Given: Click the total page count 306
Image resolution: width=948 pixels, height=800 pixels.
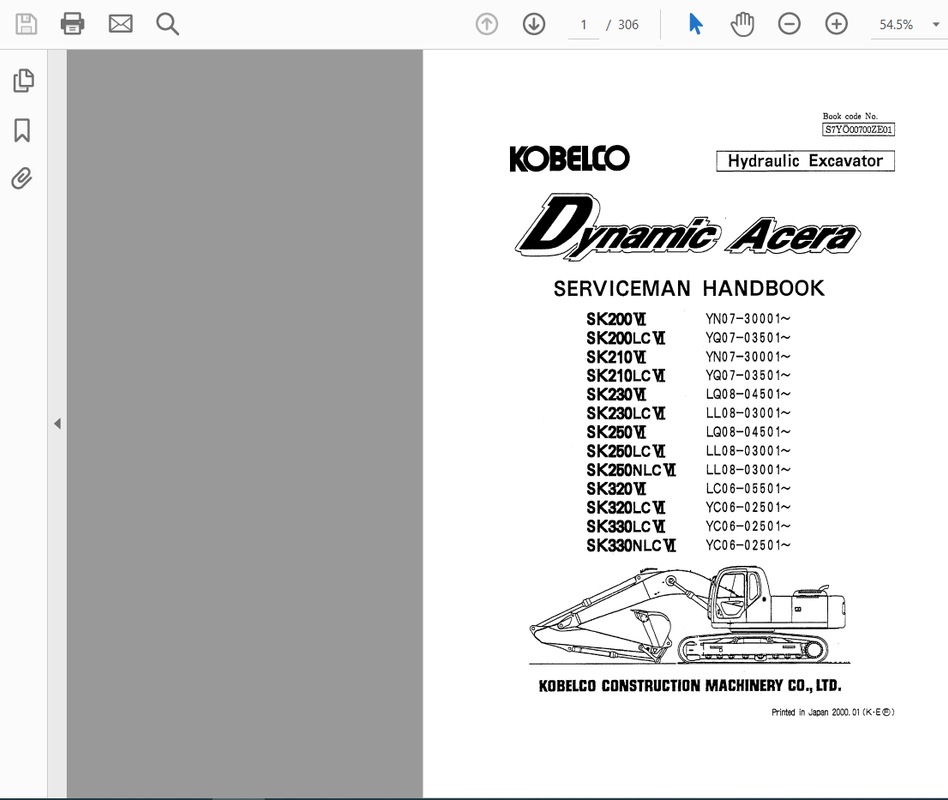Looking at the screenshot, I should tap(628, 25).
